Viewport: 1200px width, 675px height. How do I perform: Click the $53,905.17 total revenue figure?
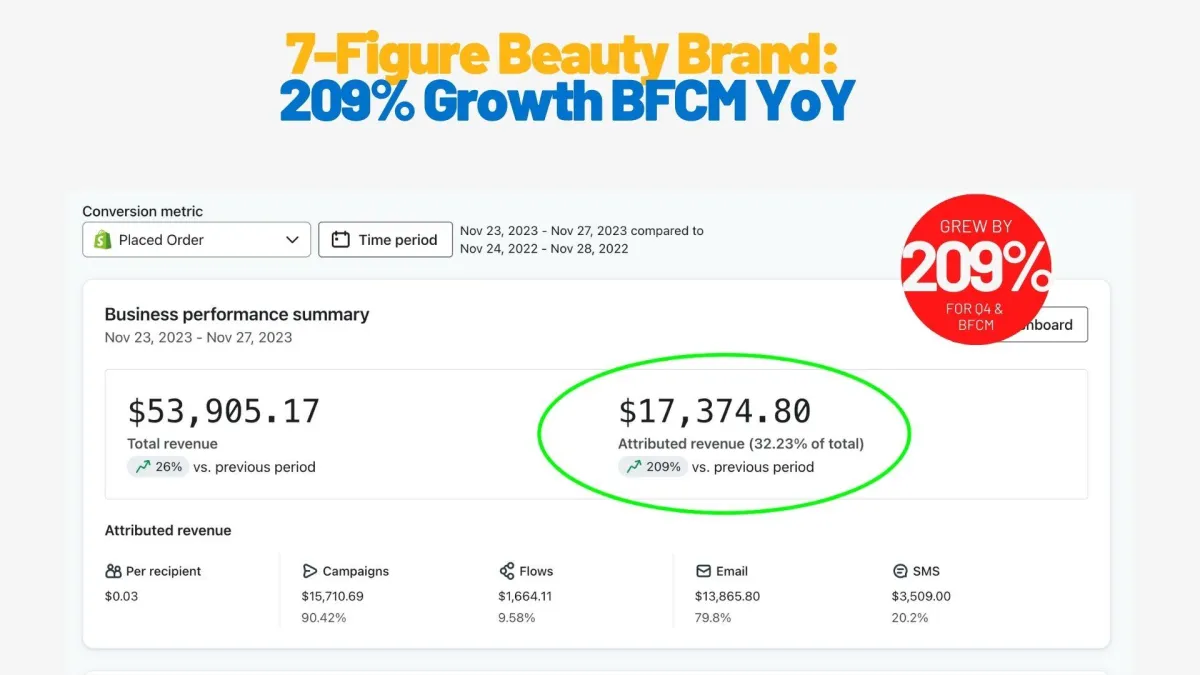pos(223,411)
